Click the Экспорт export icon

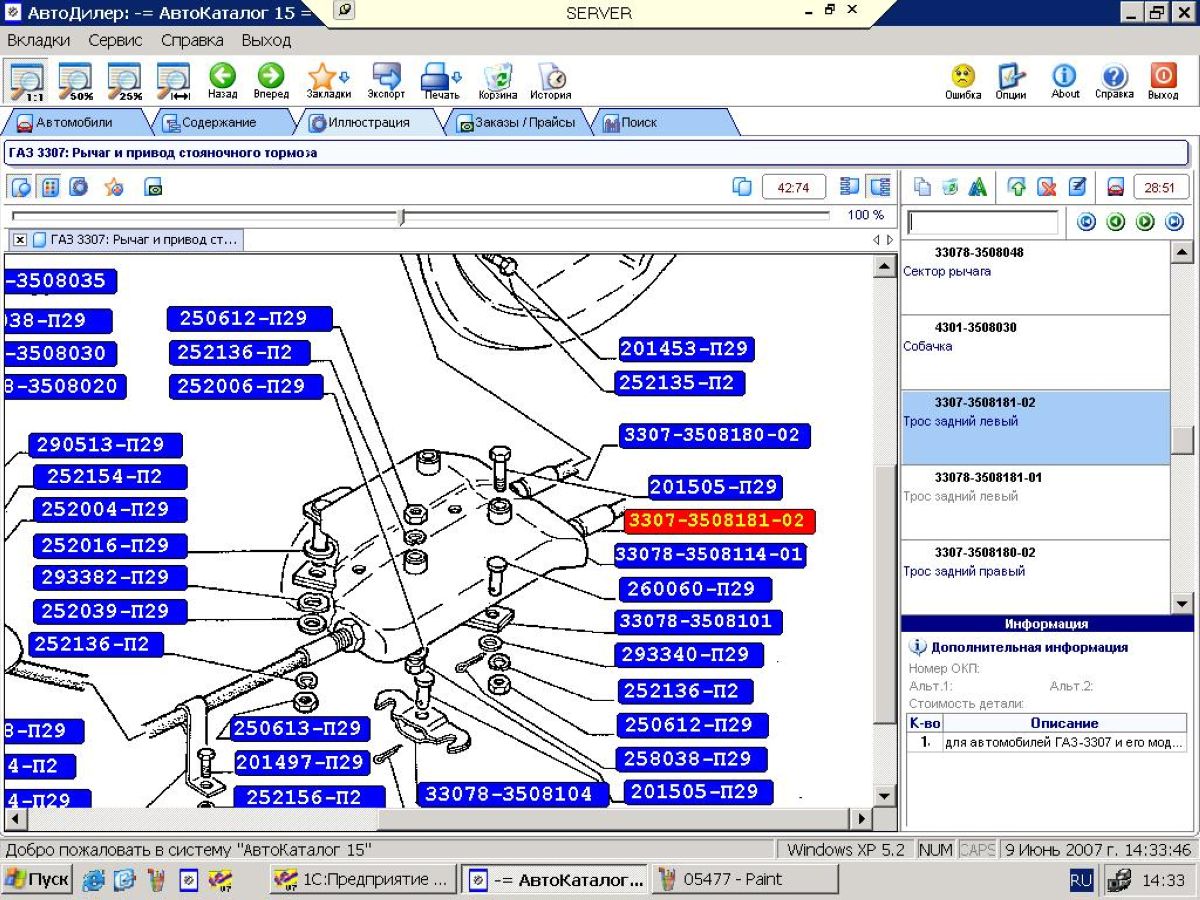click(x=386, y=81)
